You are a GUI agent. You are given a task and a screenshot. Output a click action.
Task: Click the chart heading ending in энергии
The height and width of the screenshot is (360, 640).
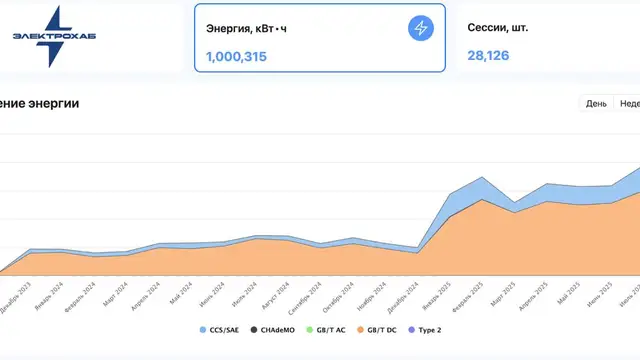(x=40, y=104)
